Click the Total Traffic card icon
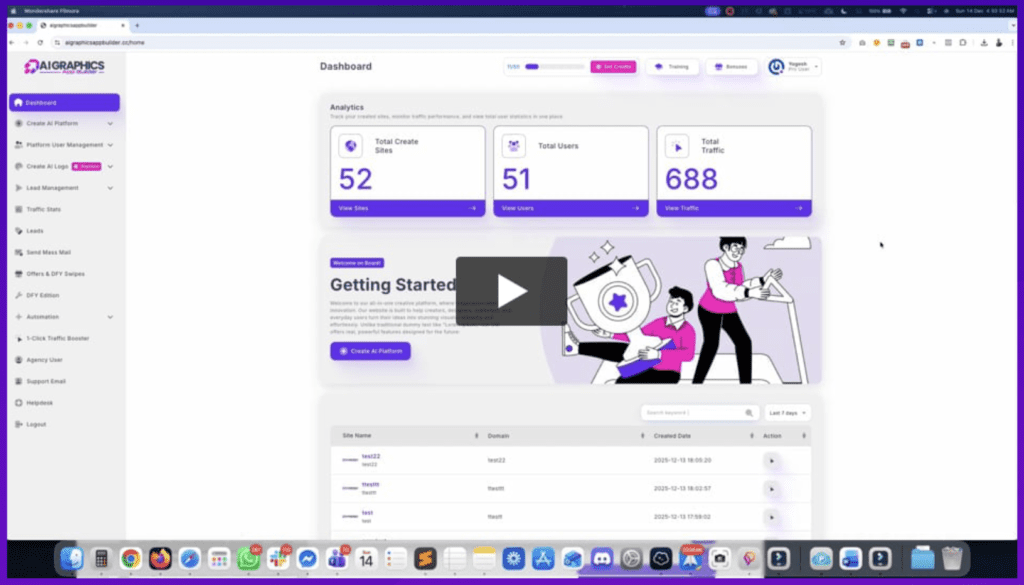The height and width of the screenshot is (585, 1024). [677, 146]
